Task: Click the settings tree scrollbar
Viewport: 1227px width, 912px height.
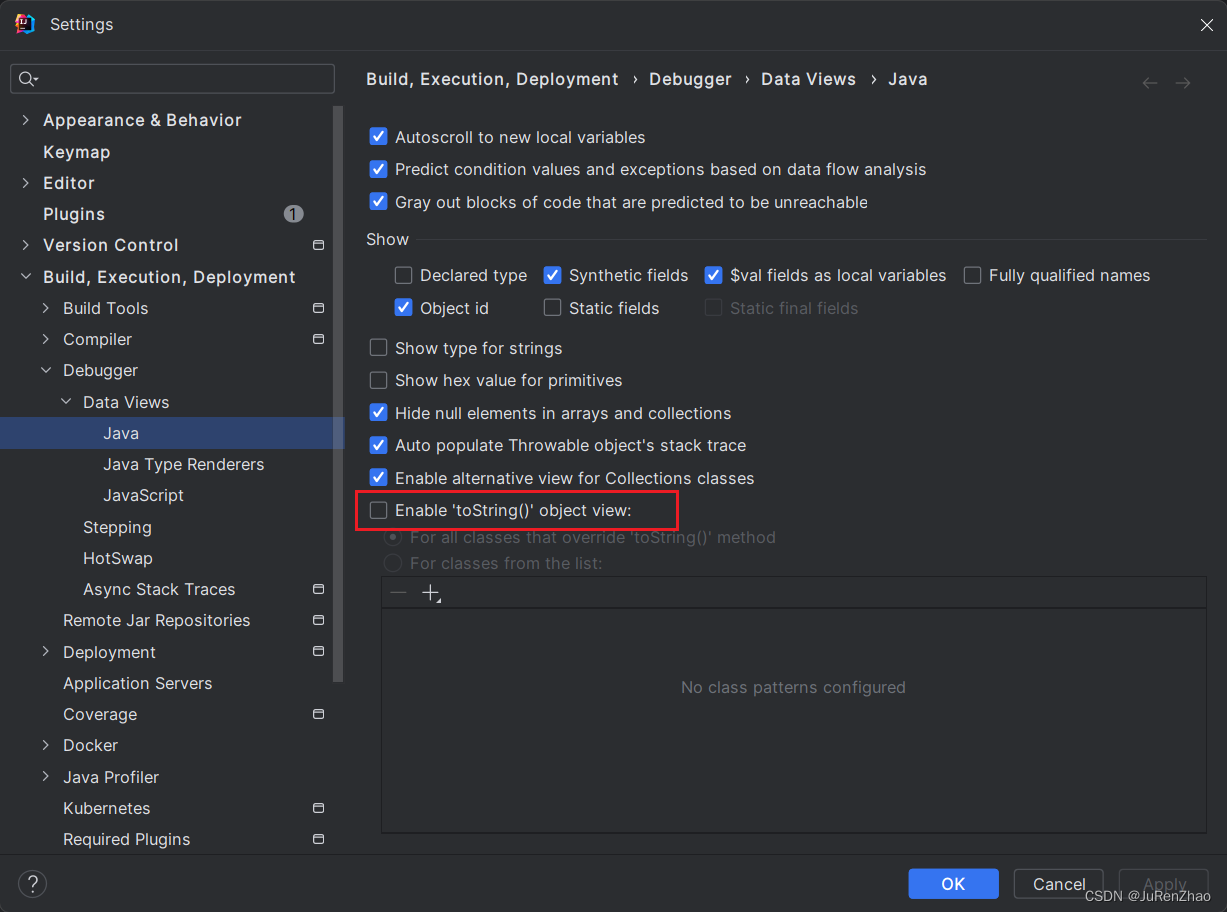Action: tap(339, 394)
